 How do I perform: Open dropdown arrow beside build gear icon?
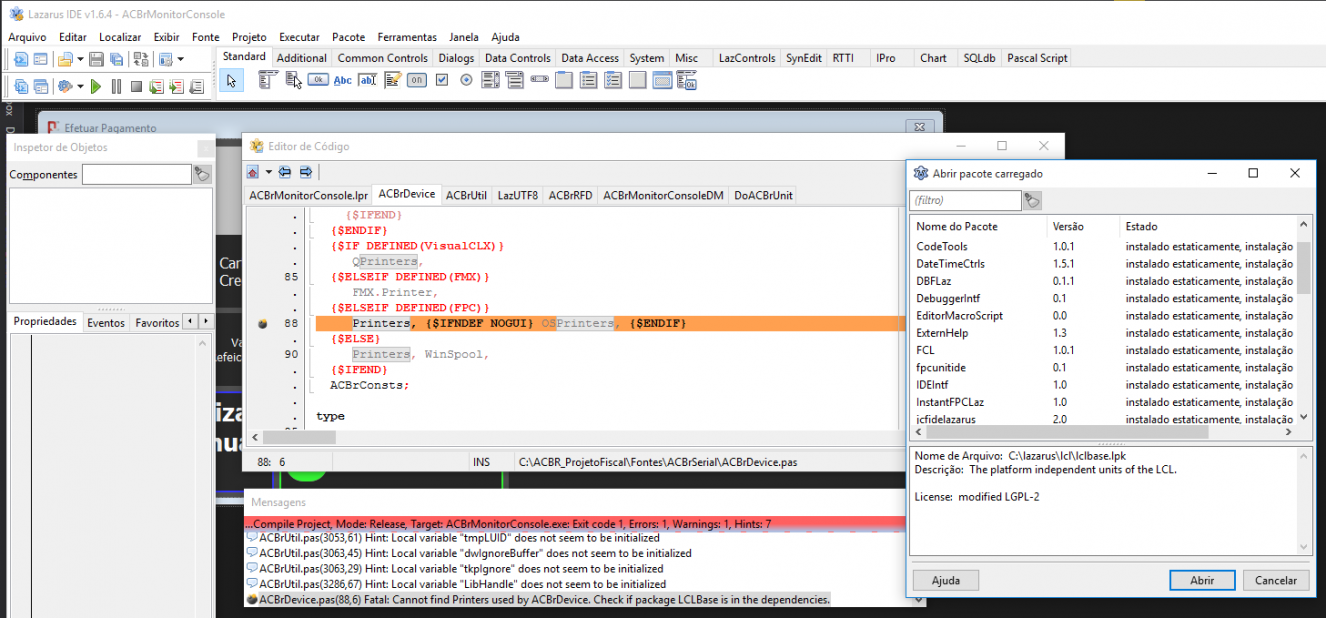(x=80, y=87)
